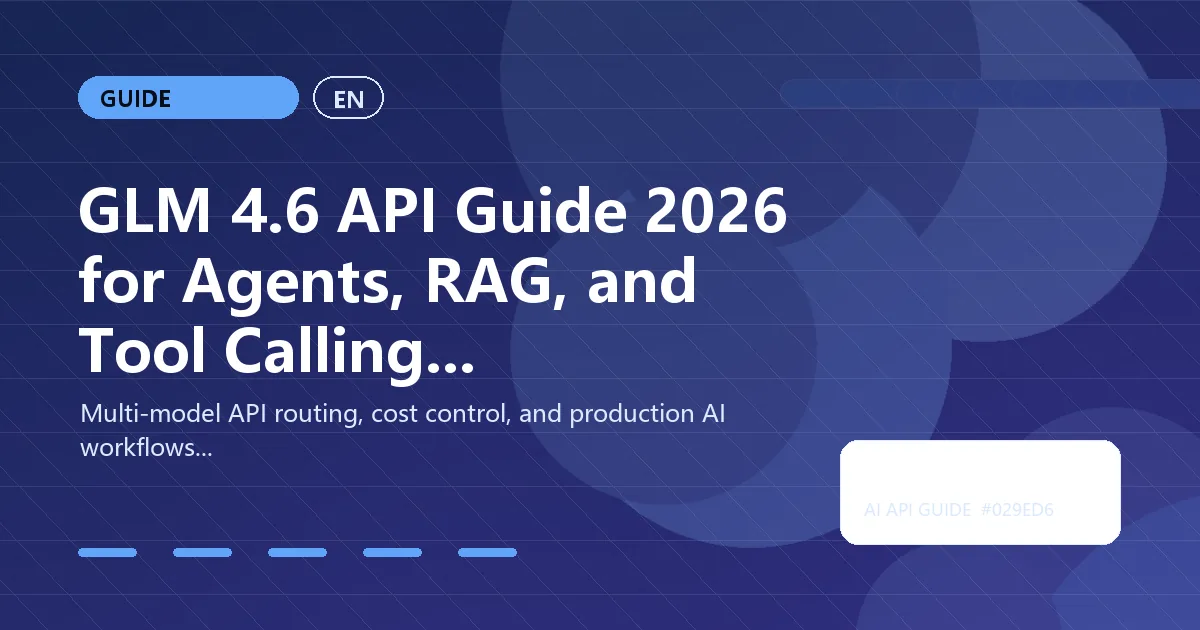Click the middle blue dash indicator

(x=297, y=551)
